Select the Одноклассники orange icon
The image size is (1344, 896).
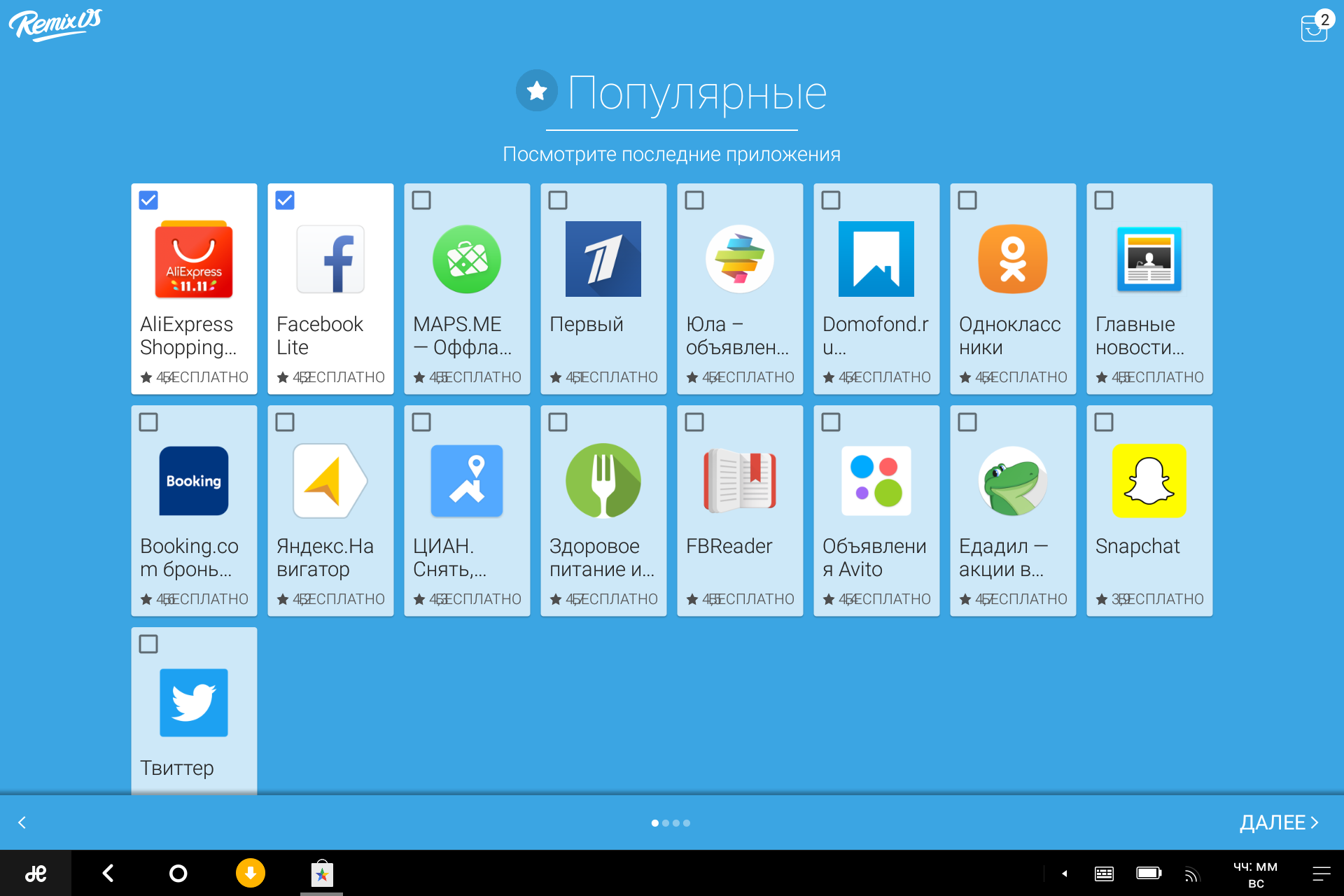click(1013, 259)
